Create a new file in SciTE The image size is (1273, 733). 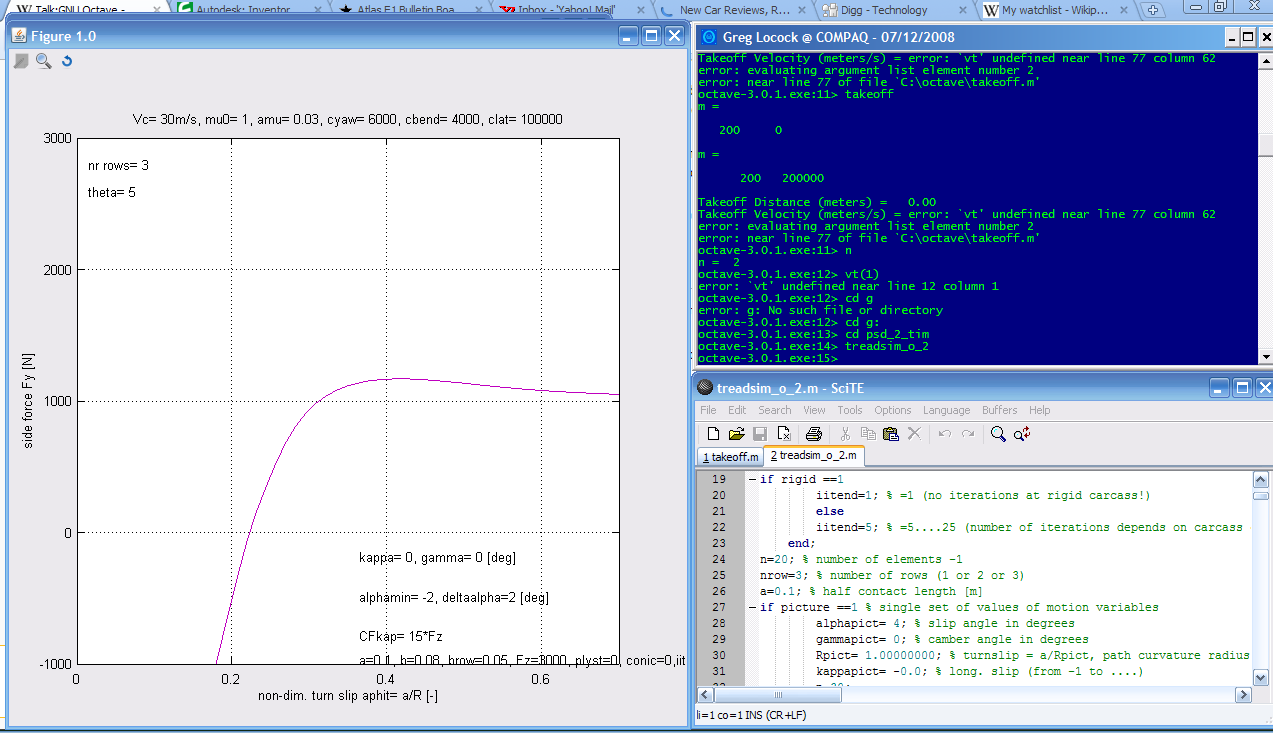713,434
